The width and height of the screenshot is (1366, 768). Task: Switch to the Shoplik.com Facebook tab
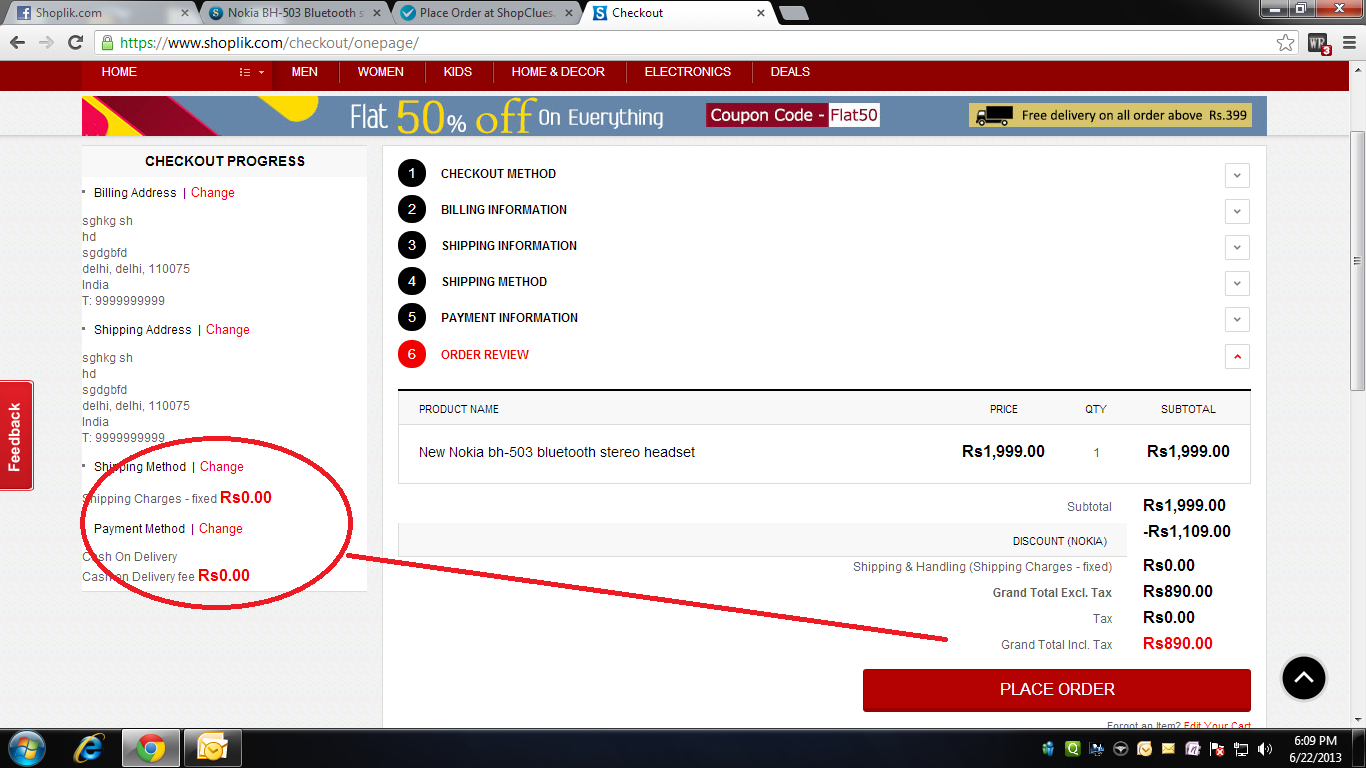click(100, 13)
